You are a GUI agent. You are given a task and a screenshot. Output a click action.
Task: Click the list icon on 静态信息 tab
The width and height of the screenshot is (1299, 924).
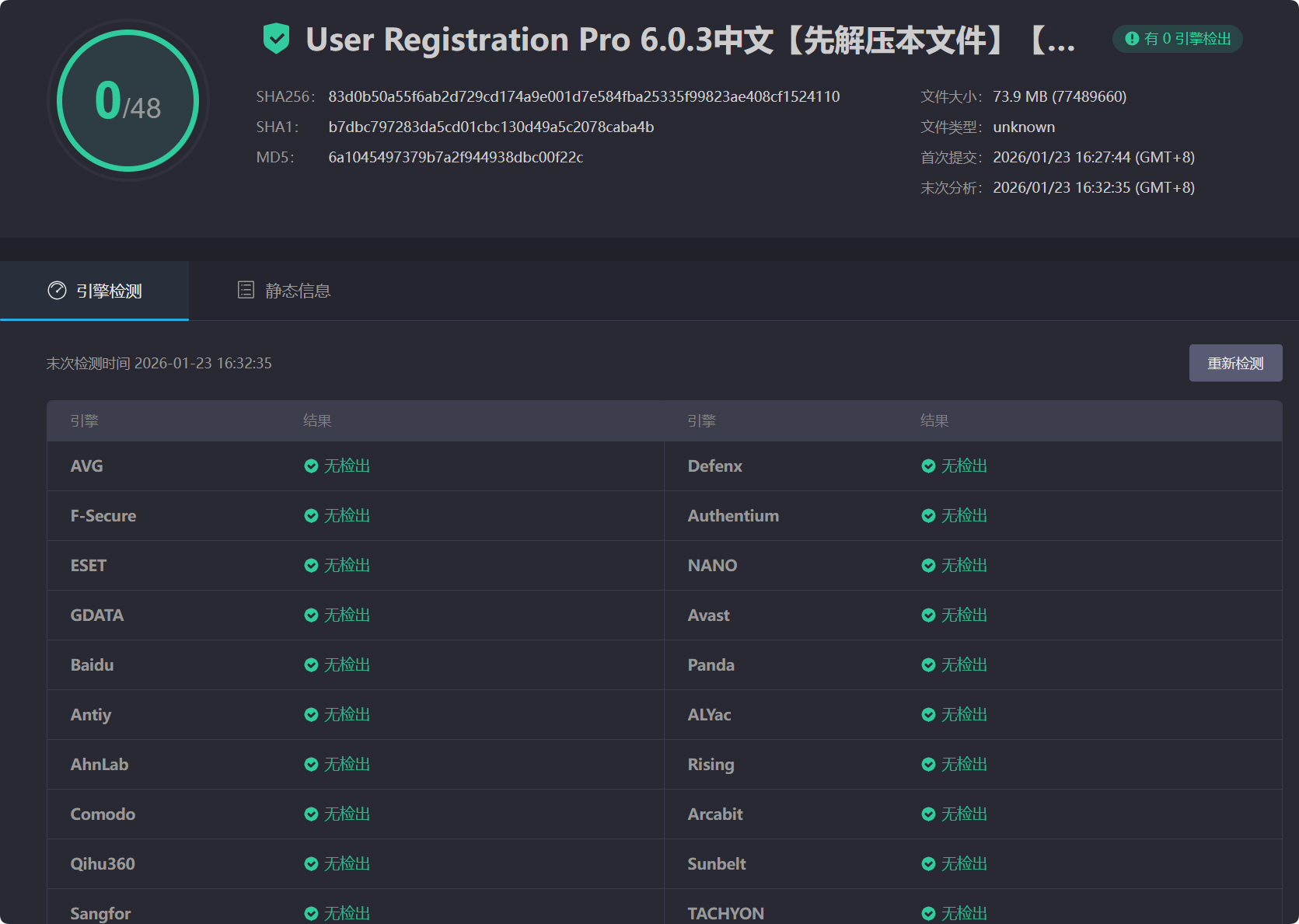pyautogui.click(x=246, y=290)
